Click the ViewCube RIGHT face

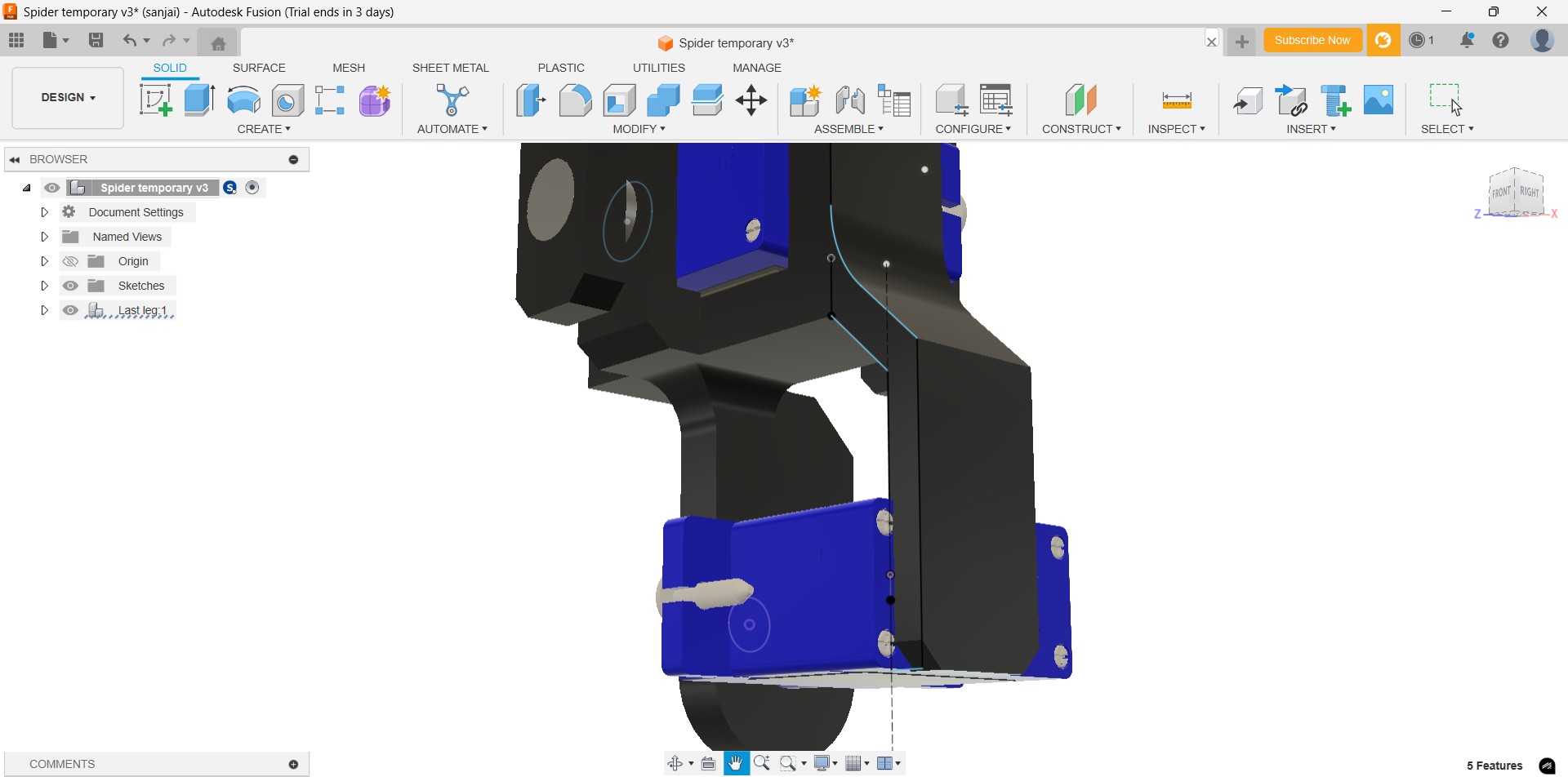(x=1530, y=192)
